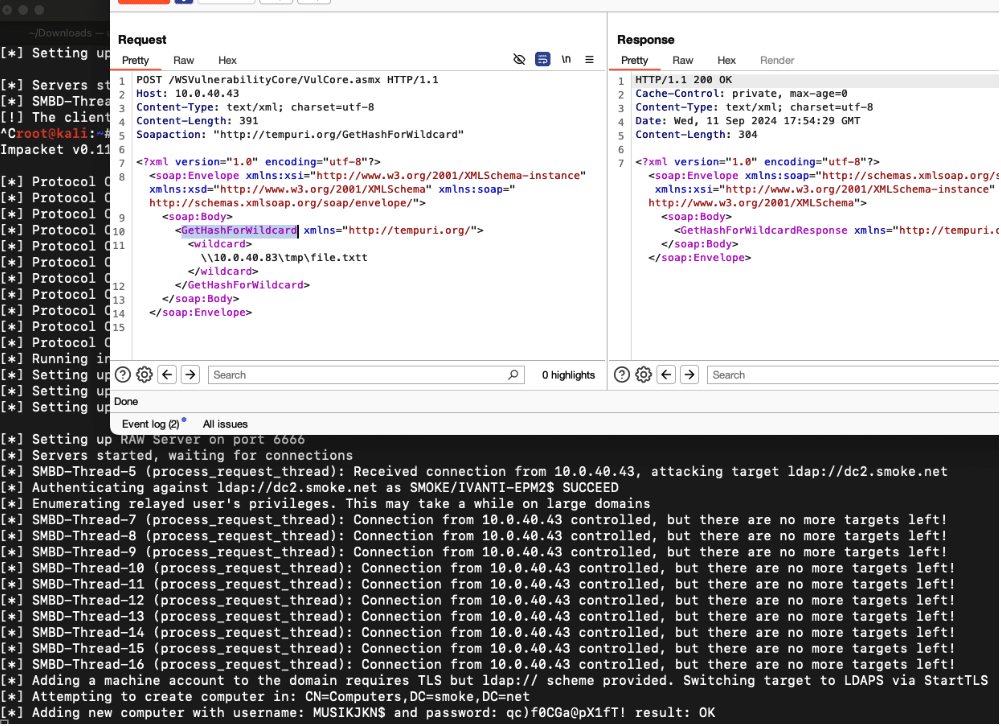
Task: Focus the Response search input field
Action: coord(854,375)
